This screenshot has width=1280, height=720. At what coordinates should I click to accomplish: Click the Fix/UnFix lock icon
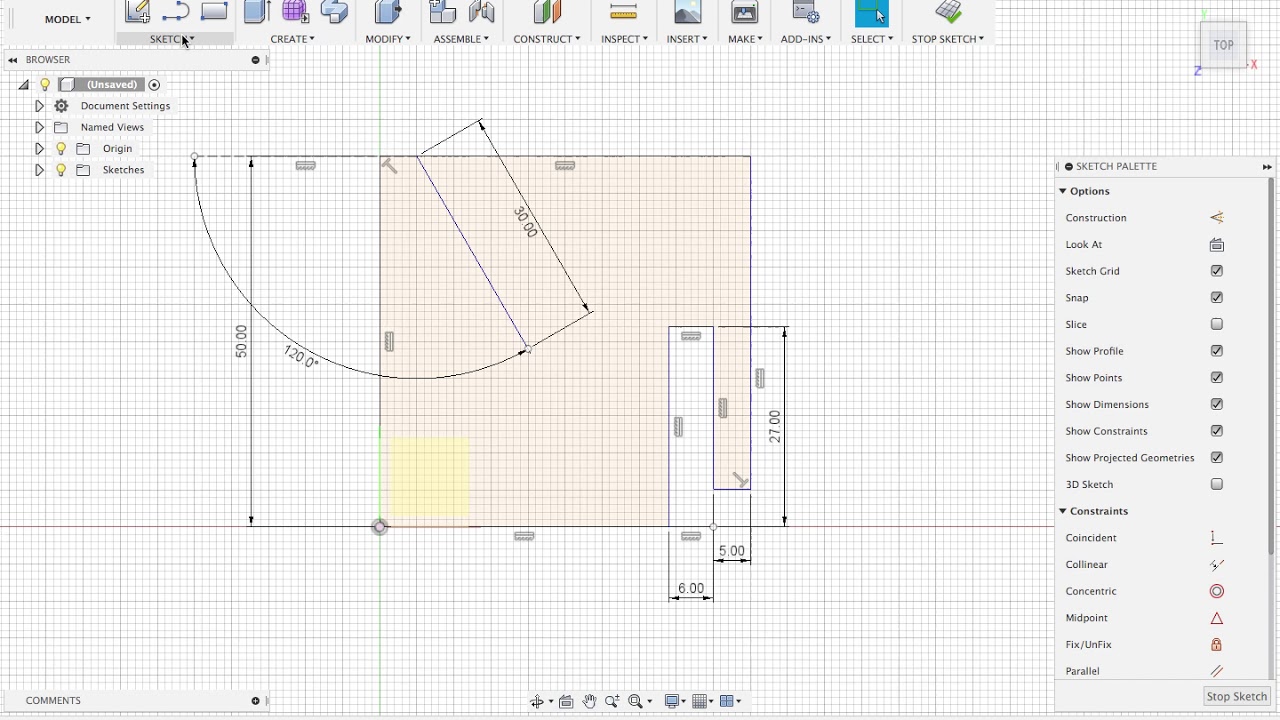tap(1217, 645)
